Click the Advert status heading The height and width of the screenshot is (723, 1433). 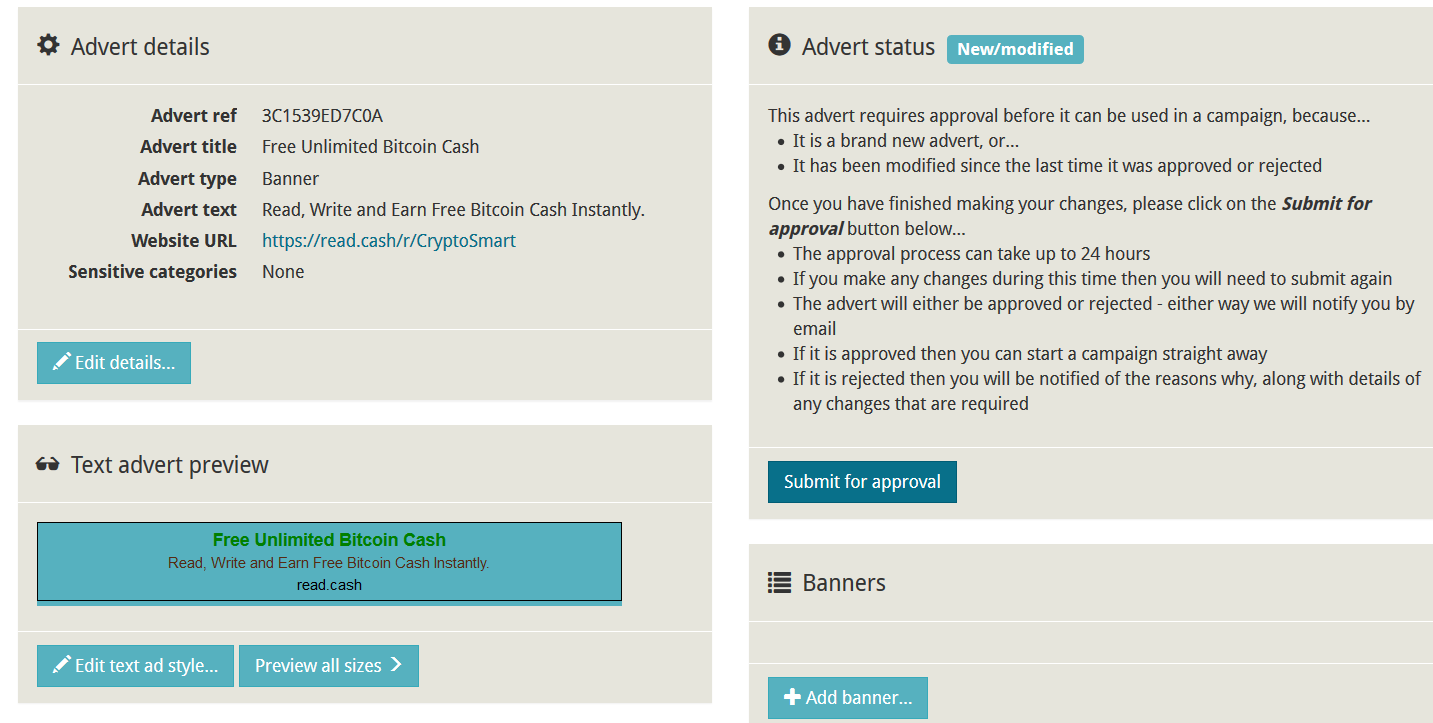[x=868, y=47]
